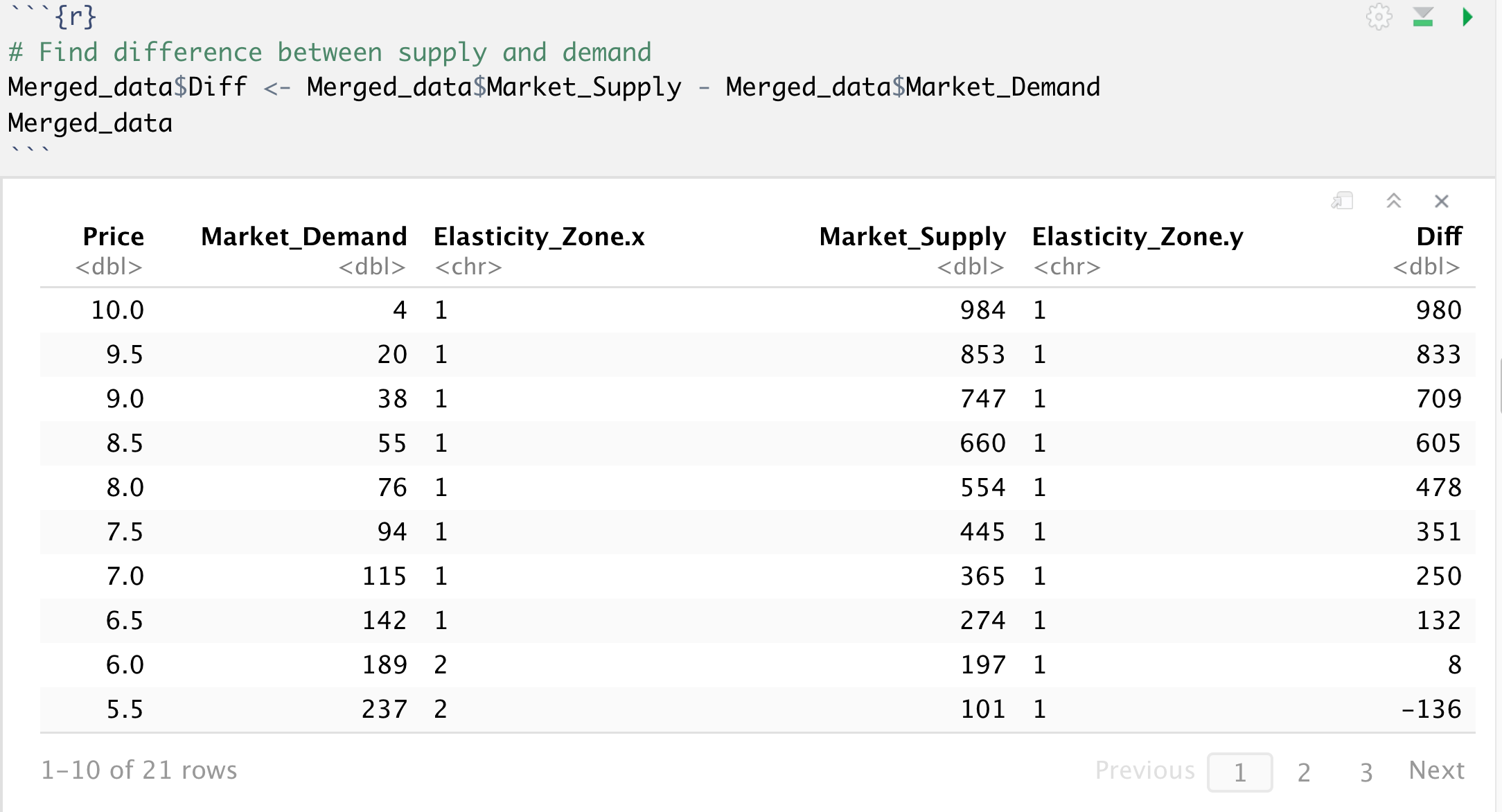Click the Market_Demand column header

coord(303,237)
